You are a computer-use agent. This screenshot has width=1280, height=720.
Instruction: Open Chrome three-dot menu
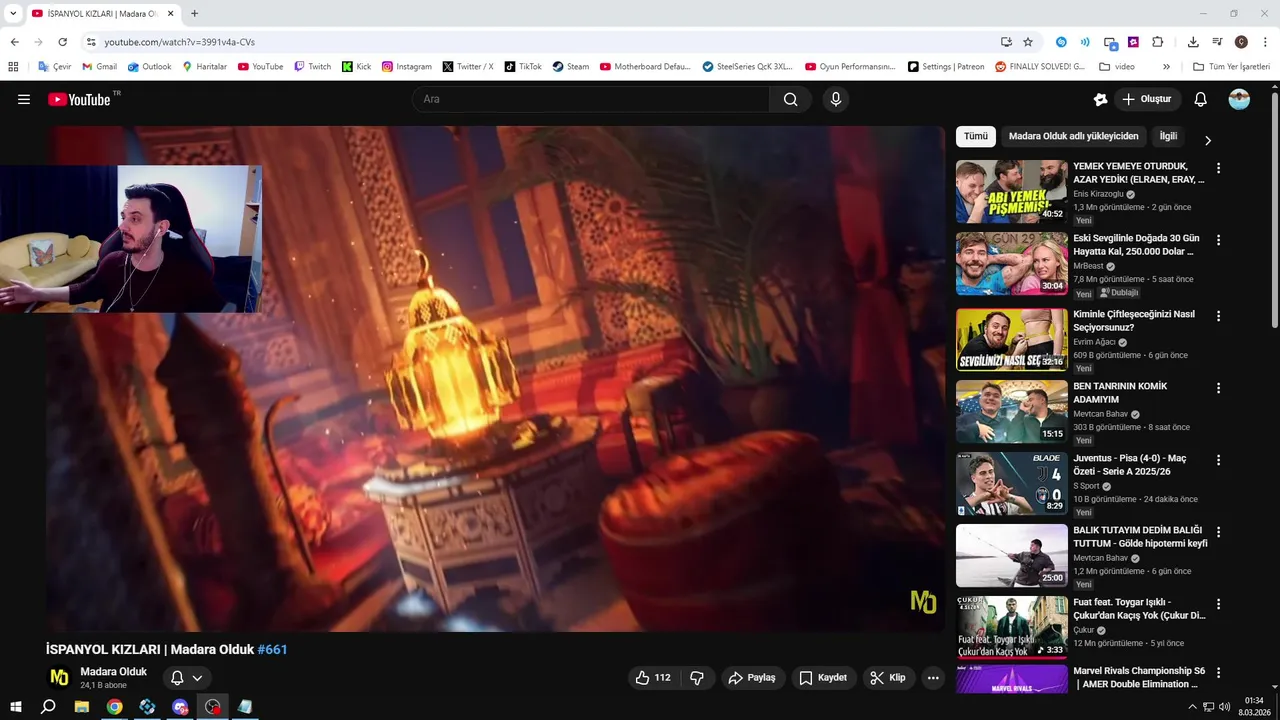(1265, 42)
